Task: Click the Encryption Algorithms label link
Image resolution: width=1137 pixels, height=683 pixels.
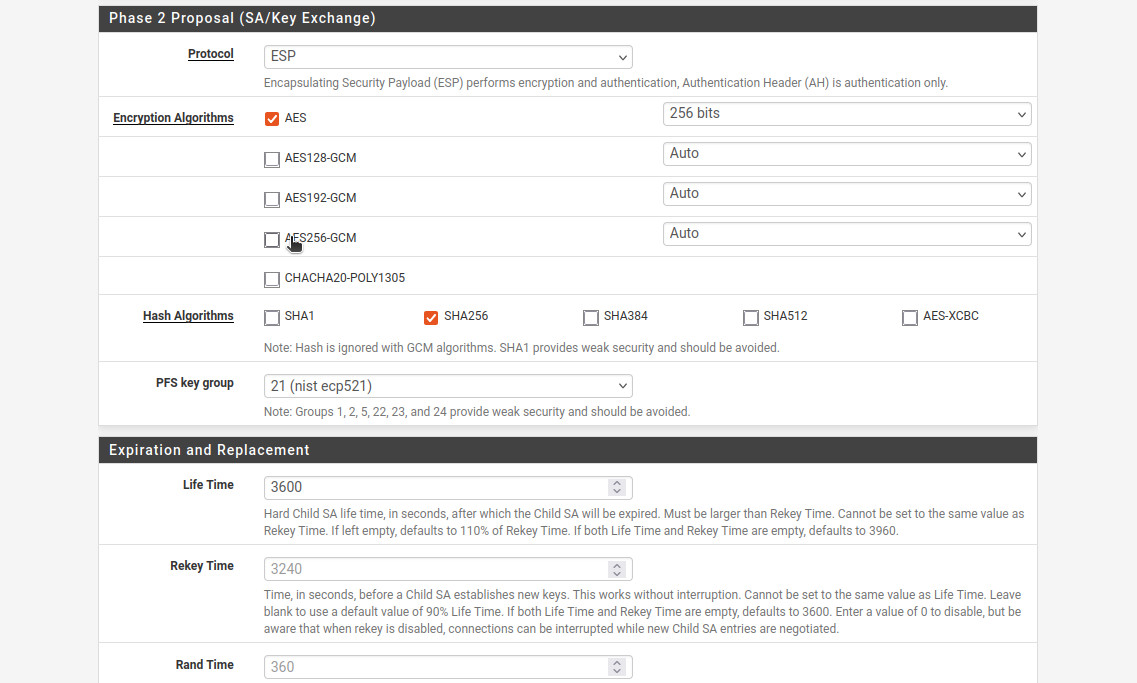Action: coord(173,118)
